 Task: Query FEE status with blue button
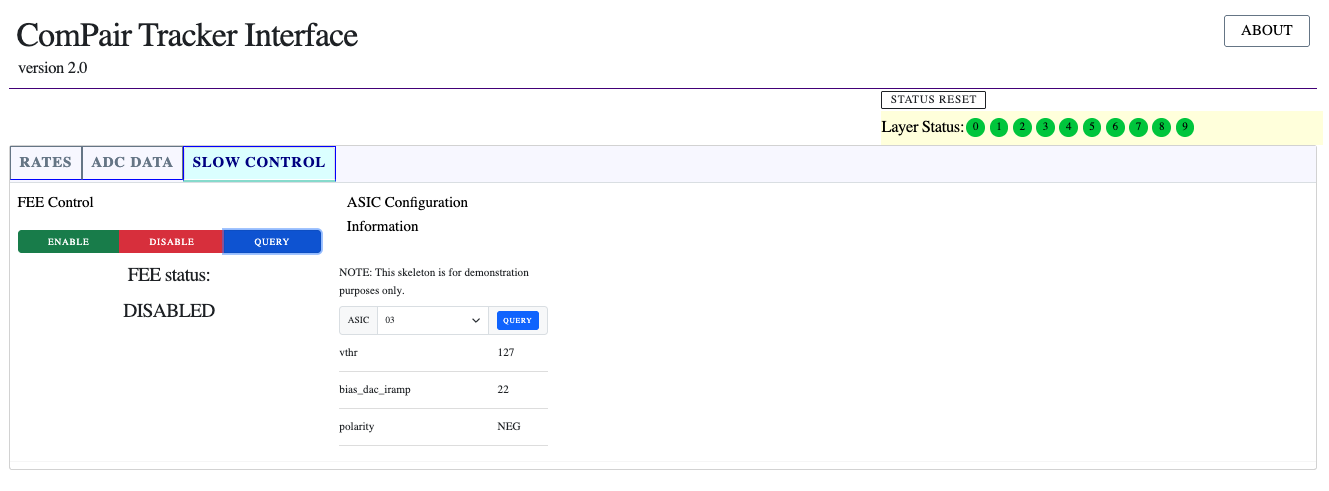(x=272, y=242)
